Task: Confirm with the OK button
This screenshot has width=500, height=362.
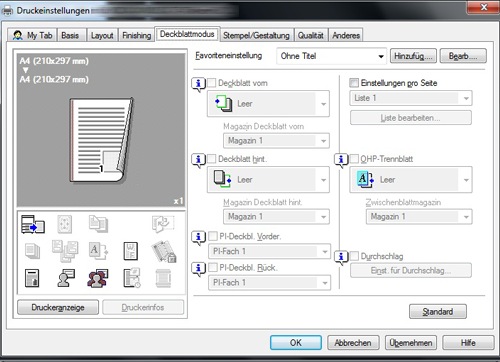Action: point(296,342)
